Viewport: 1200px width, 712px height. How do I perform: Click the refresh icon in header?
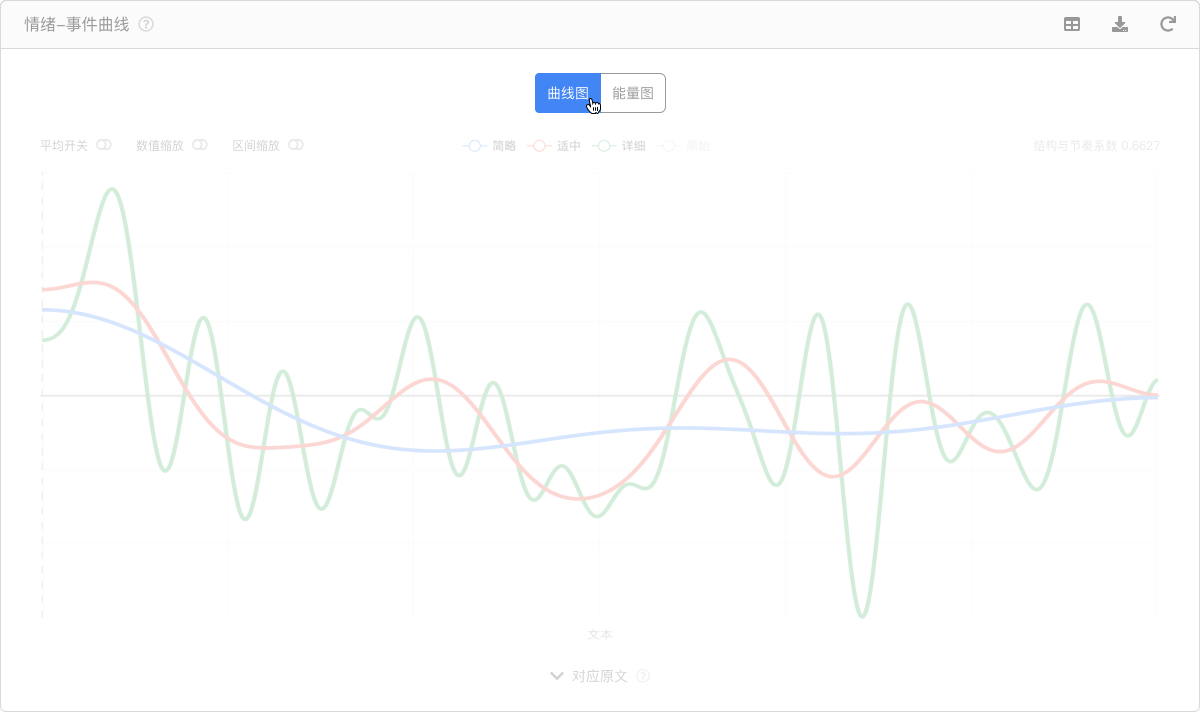(1167, 25)
